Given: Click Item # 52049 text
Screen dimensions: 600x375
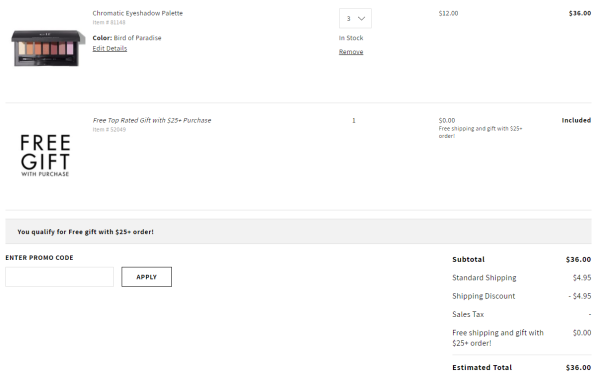Looking at the screenshot, I should pos(109,129).
